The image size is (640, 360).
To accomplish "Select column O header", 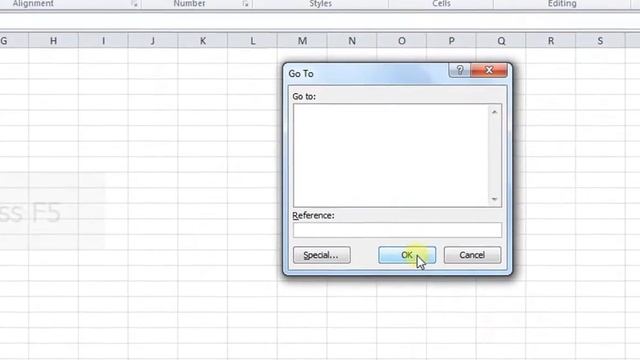I will click(402, 41).
